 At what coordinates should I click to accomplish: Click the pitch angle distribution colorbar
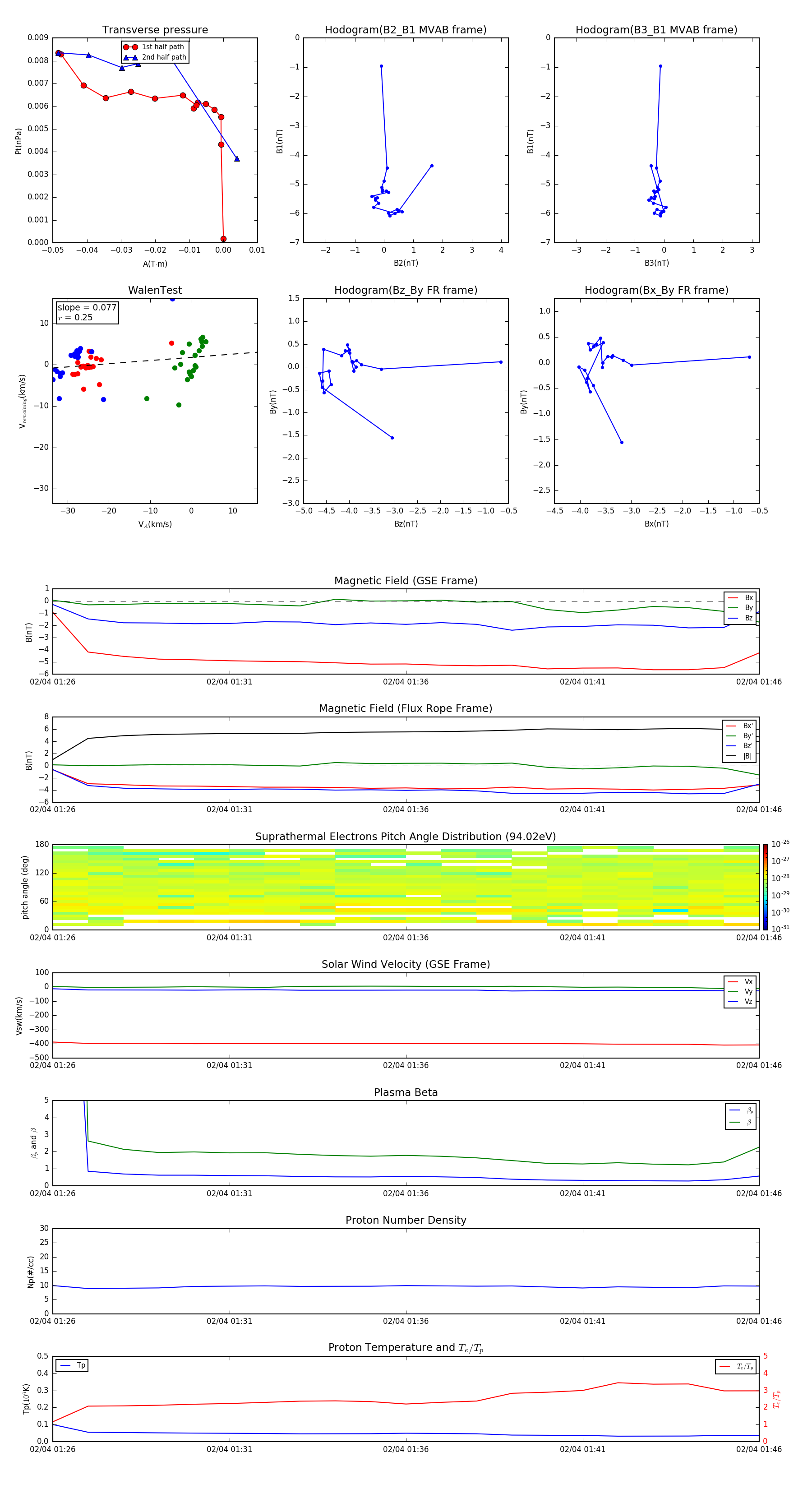coord(765,887)
